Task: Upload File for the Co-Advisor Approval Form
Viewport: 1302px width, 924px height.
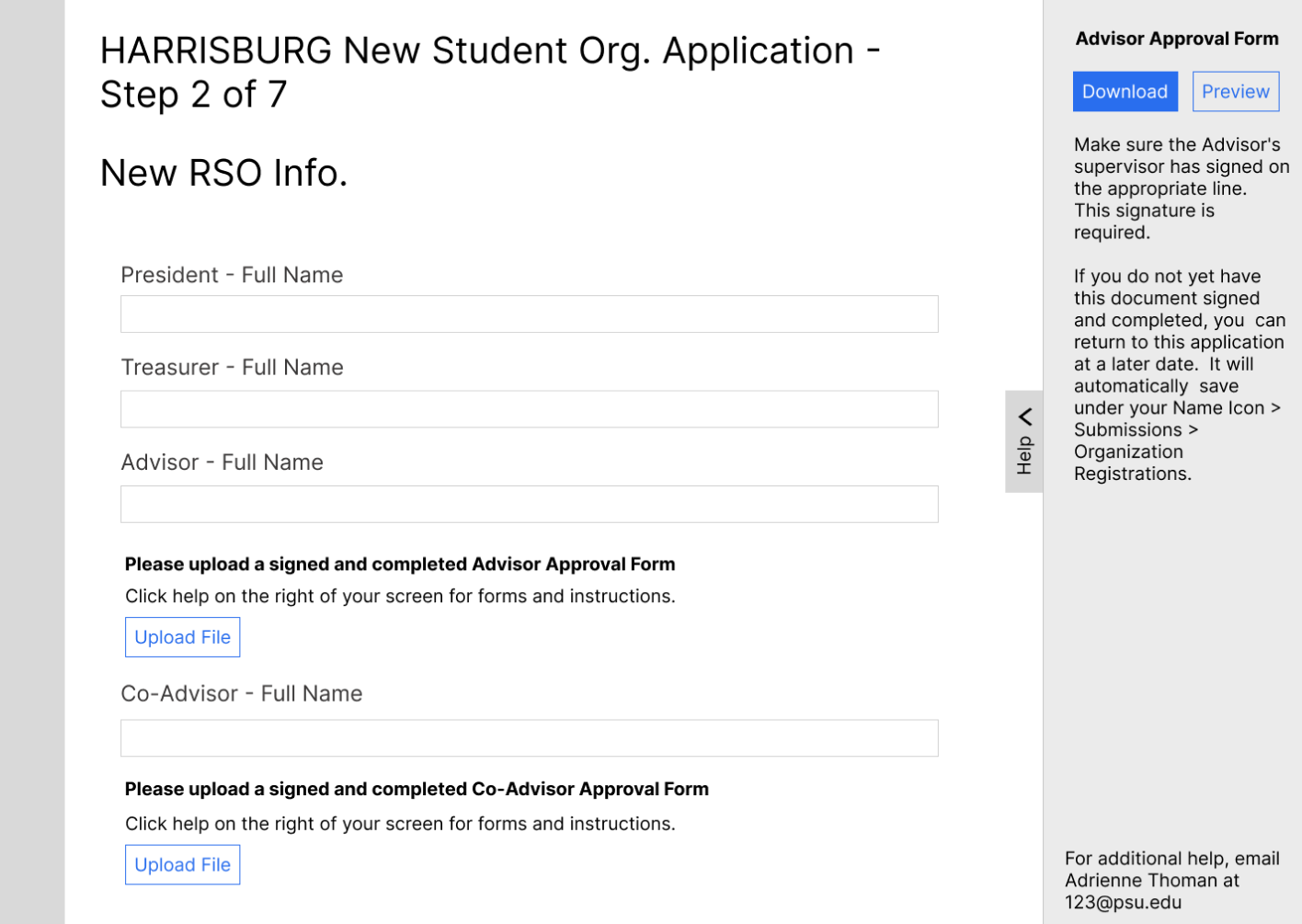Action: click(x=182, y=865)
